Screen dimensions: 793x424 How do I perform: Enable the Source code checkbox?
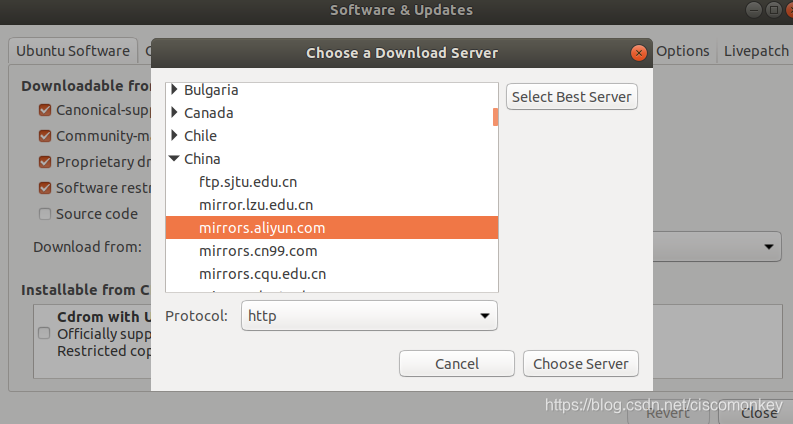[x=45, y=214]
